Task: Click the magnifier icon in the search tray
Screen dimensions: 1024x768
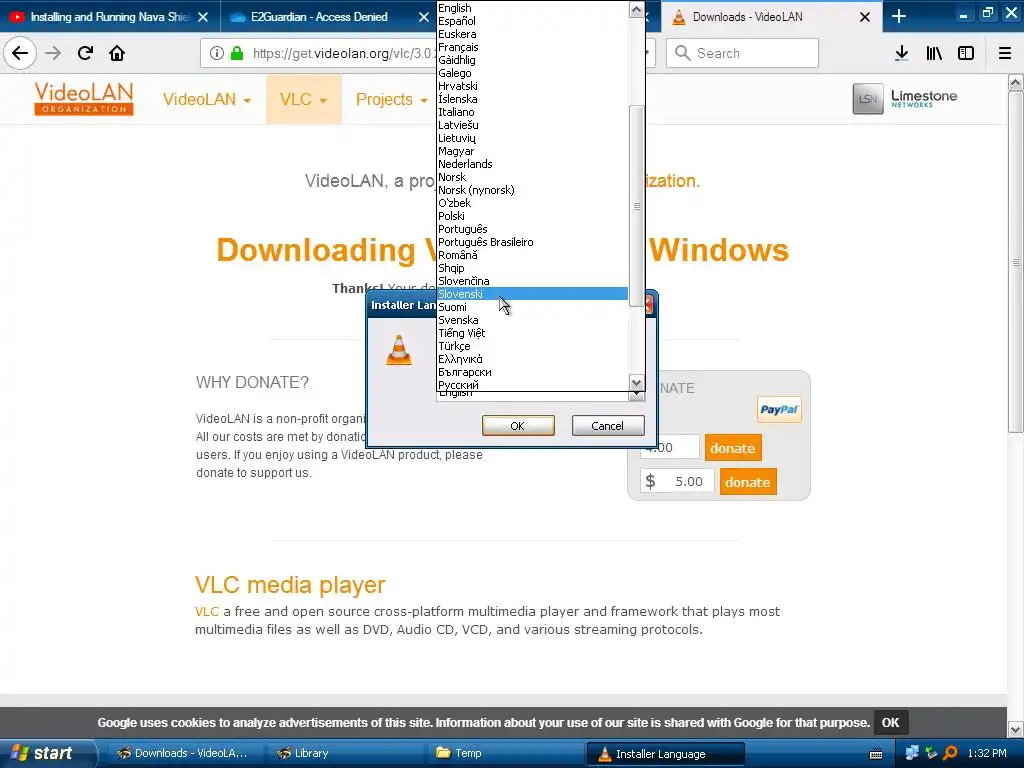Action: (951, 753)
